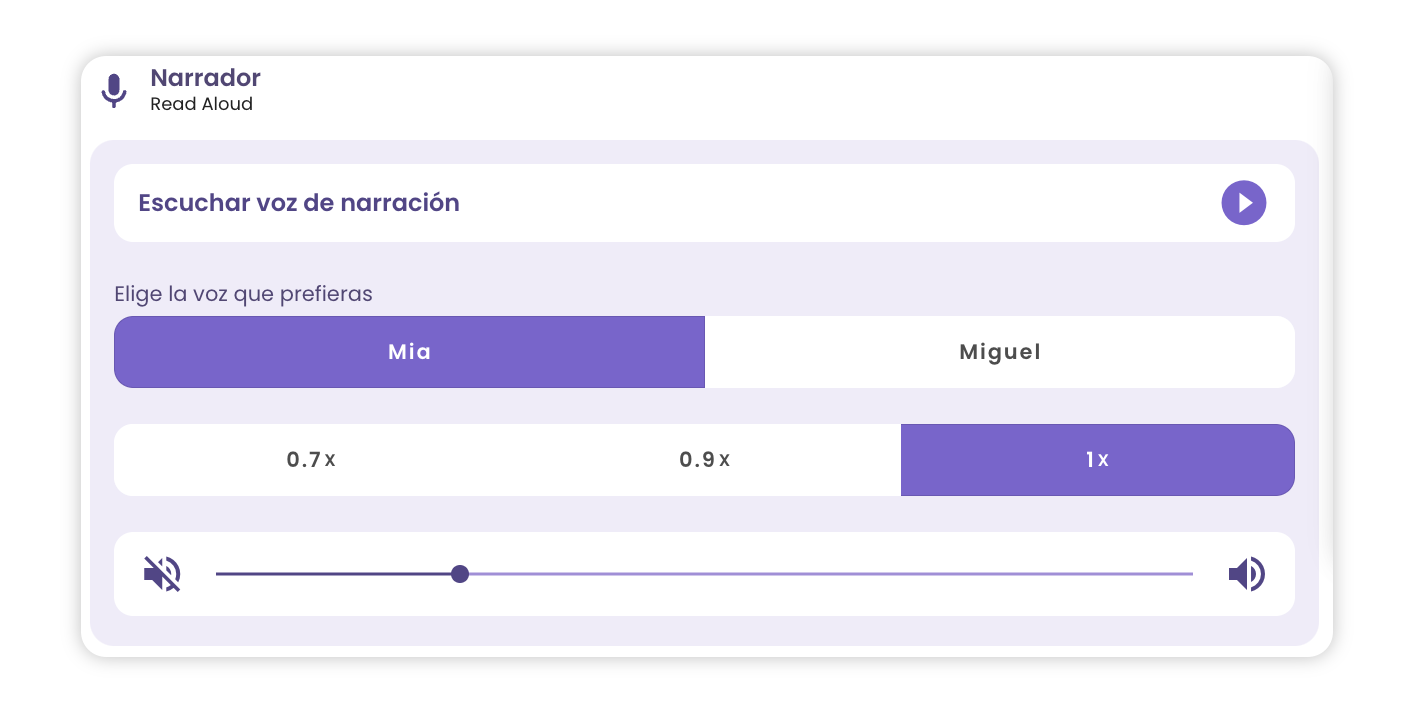Image resolution: width=1414 pixels, height=710 pixels.
Task: Click the x in 0.9x speed label
Action: (x=725, y=461)
